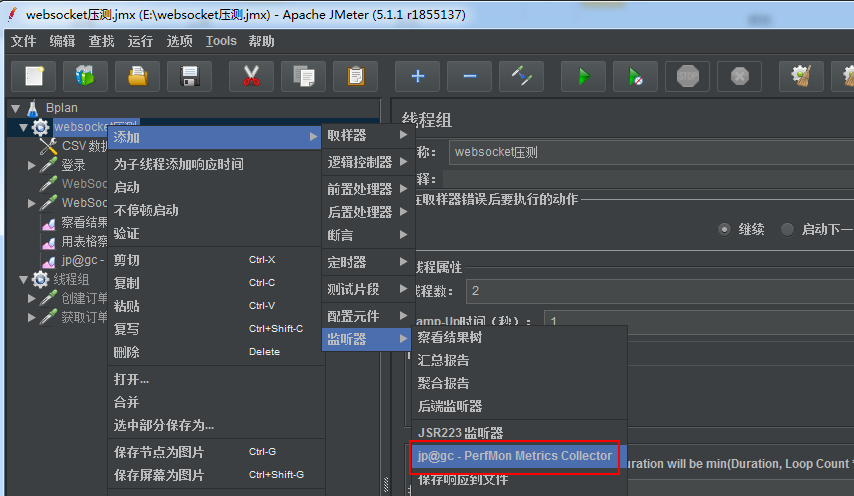Expand the 登录 tree node
The width and height of the screenshot is (854, 496).
(32, 165)
